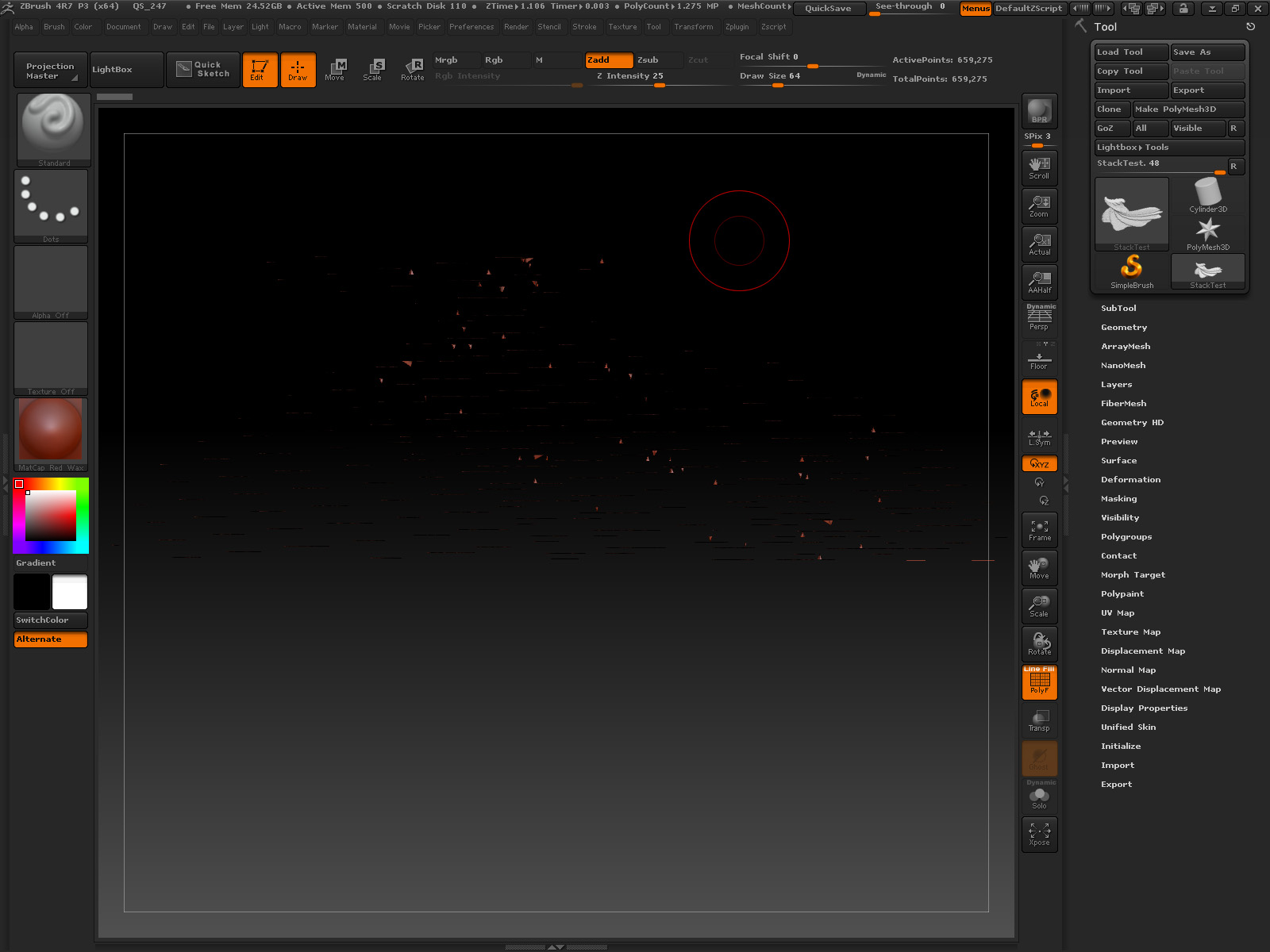
Task: Click Make PolyMesh3D button
Action: pyautogui.click(x=1188, y=109)
